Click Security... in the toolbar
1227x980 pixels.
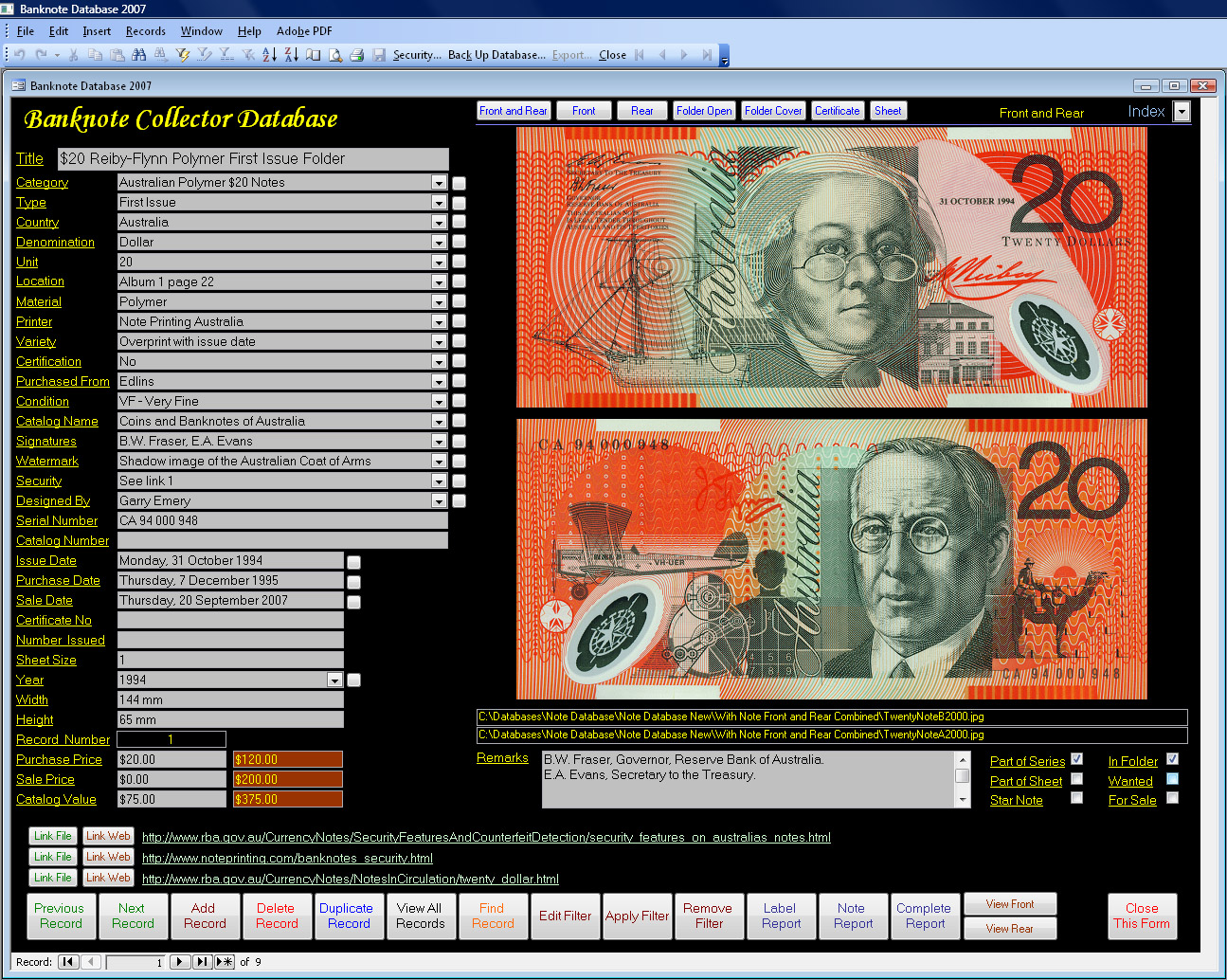[x=417, y=55]
